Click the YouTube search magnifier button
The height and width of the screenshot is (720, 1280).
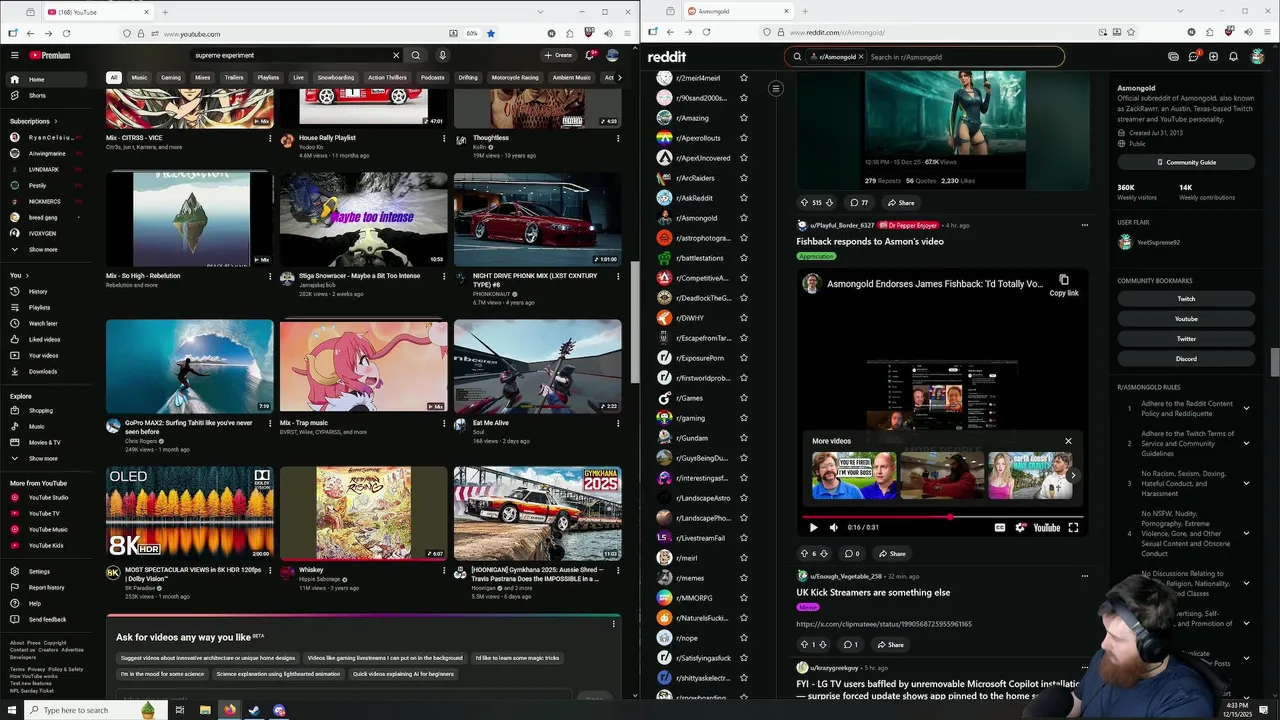[x=416, y=55]
